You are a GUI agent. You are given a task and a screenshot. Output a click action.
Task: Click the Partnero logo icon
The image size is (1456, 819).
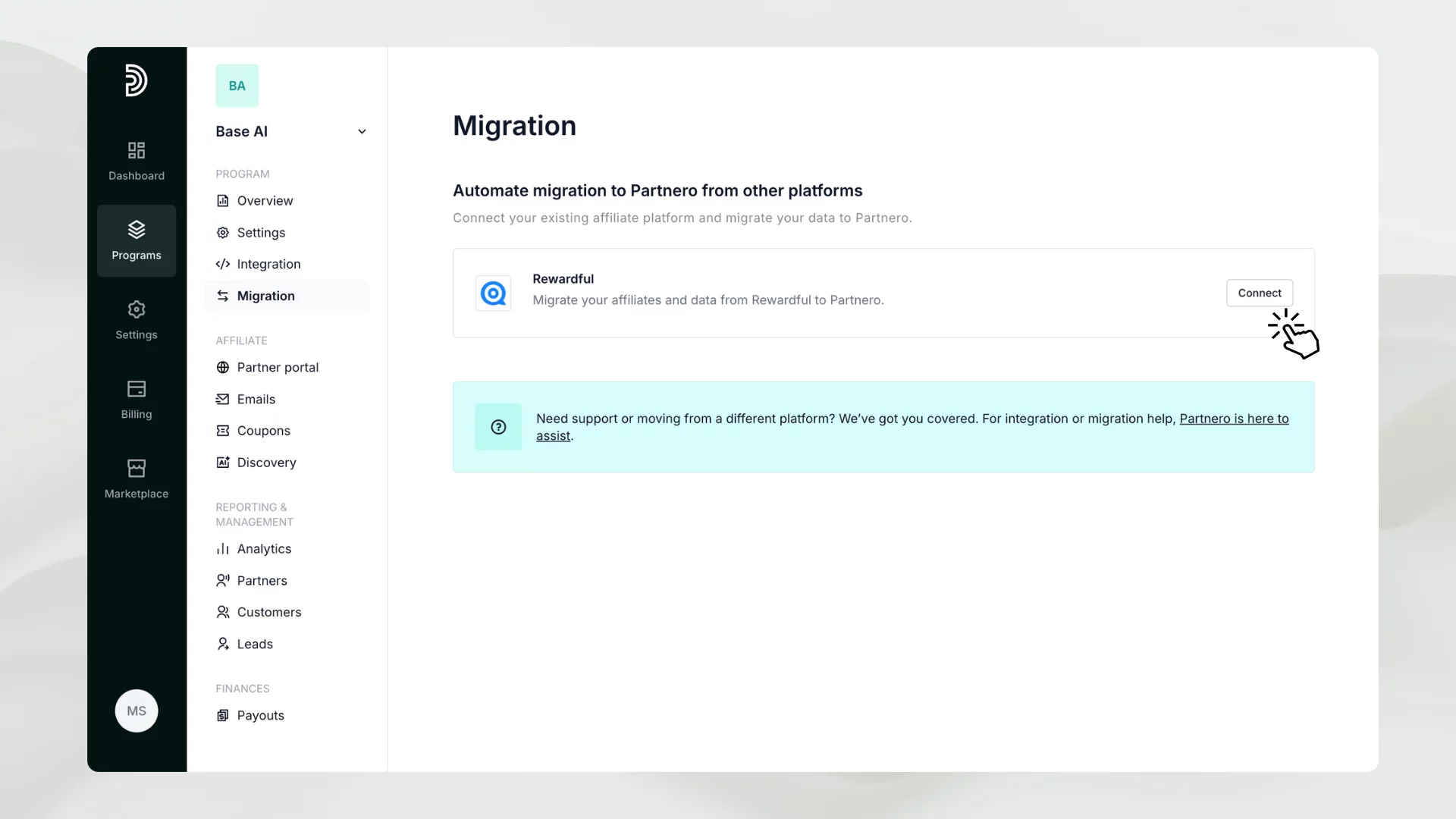click(x=136, y=80)
